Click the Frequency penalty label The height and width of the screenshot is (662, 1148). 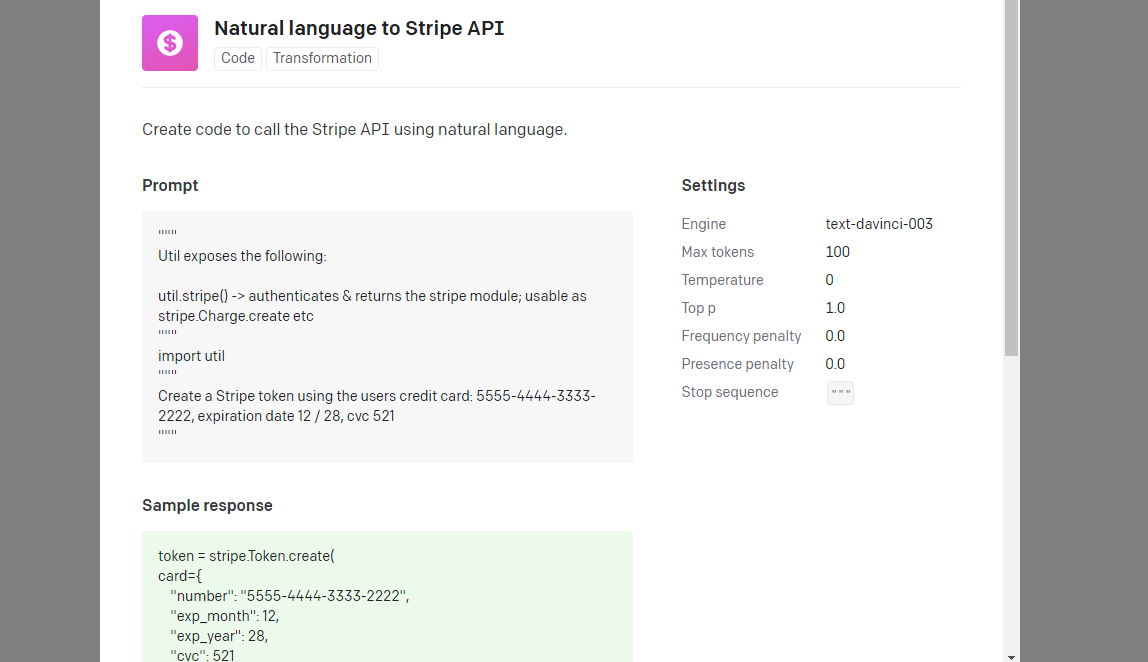[741, 336]
